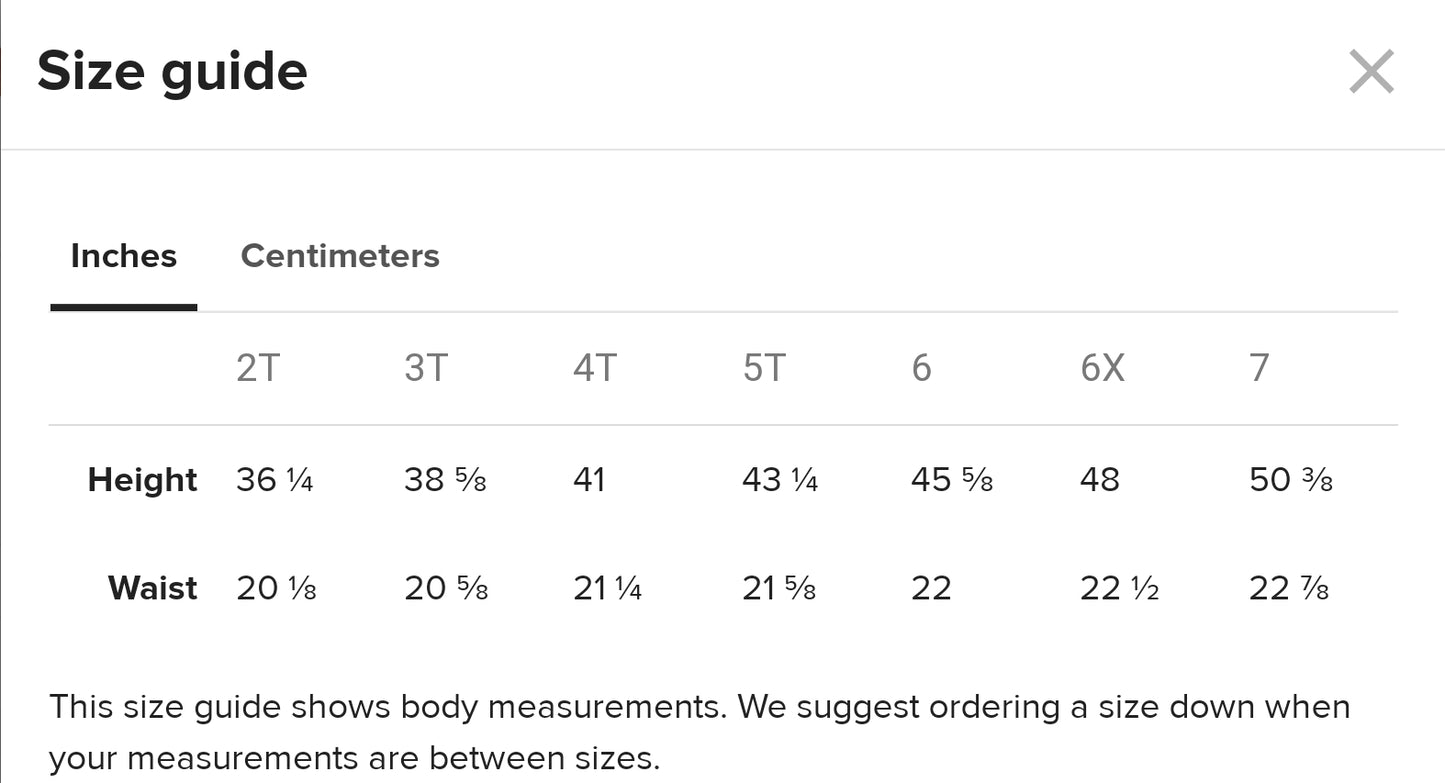Switch to the Centimeters tab

340,256
